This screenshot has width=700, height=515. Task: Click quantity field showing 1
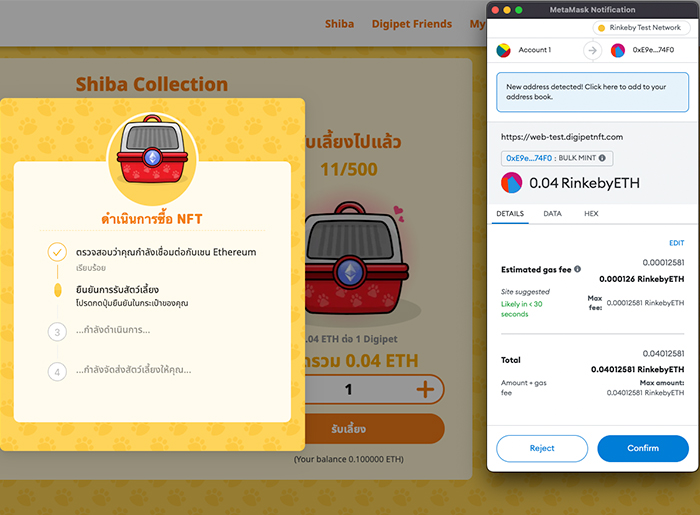coord(349,389)
